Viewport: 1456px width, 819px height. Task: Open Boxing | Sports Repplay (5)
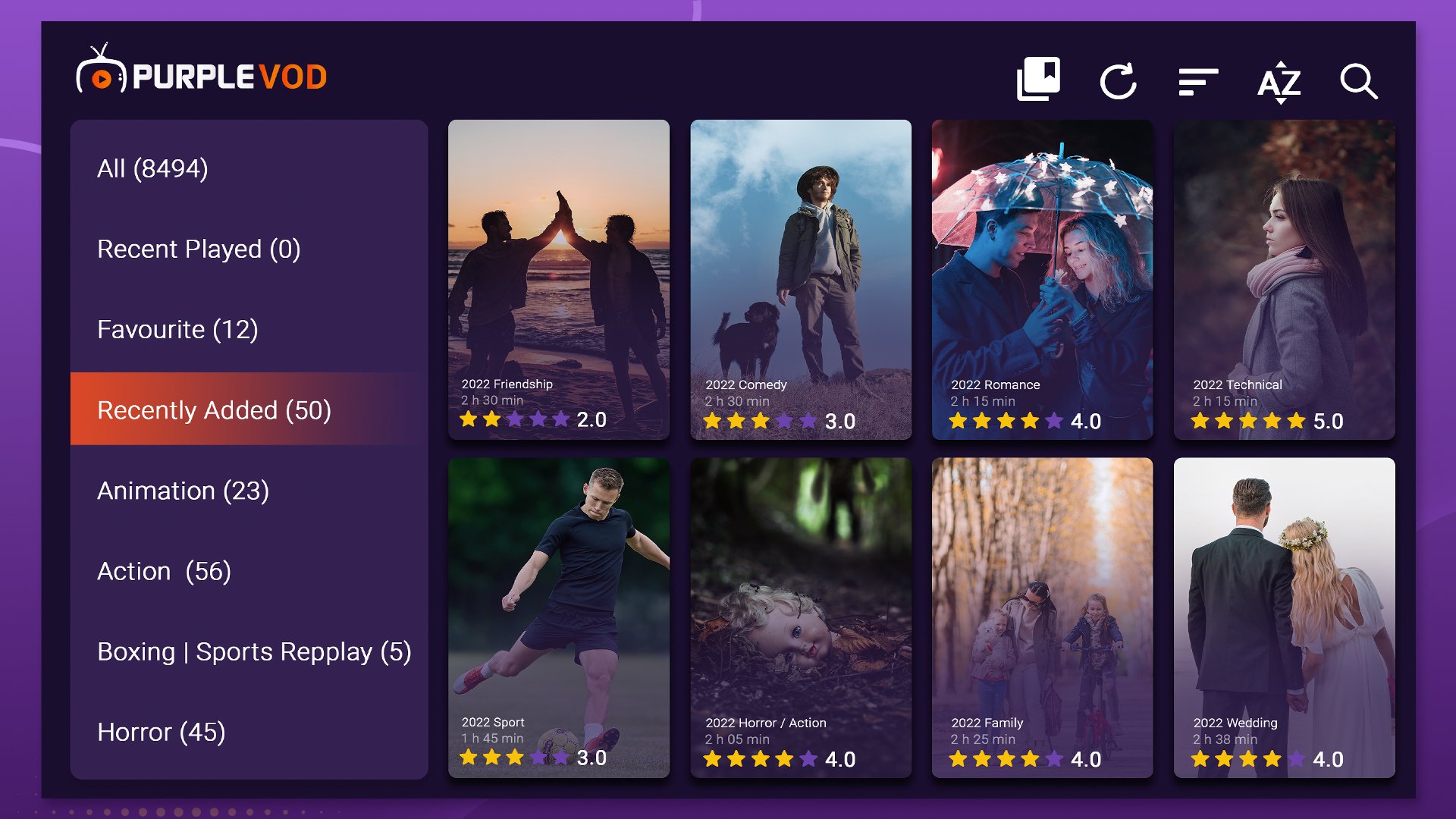click(x=249, y=651)
